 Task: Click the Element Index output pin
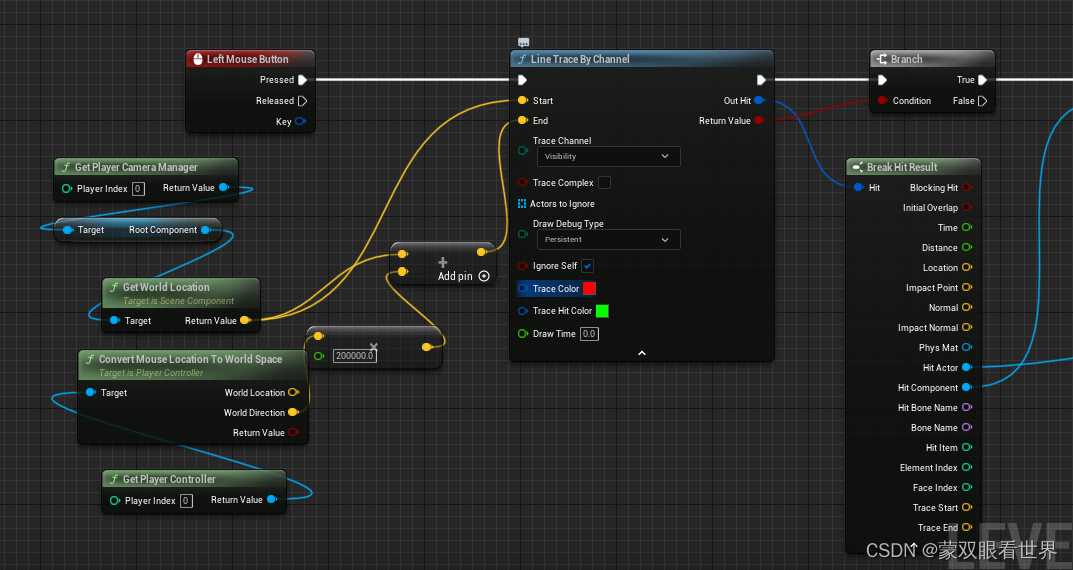967,467
